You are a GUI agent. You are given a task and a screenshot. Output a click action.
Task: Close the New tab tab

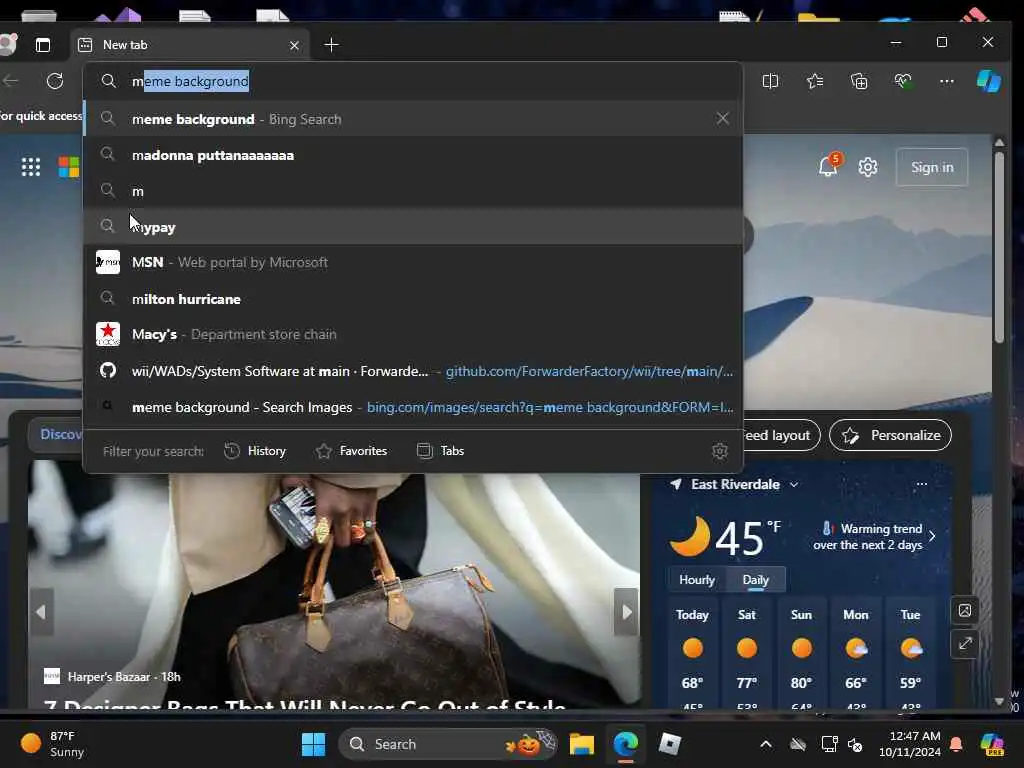(x=294, y=45)
